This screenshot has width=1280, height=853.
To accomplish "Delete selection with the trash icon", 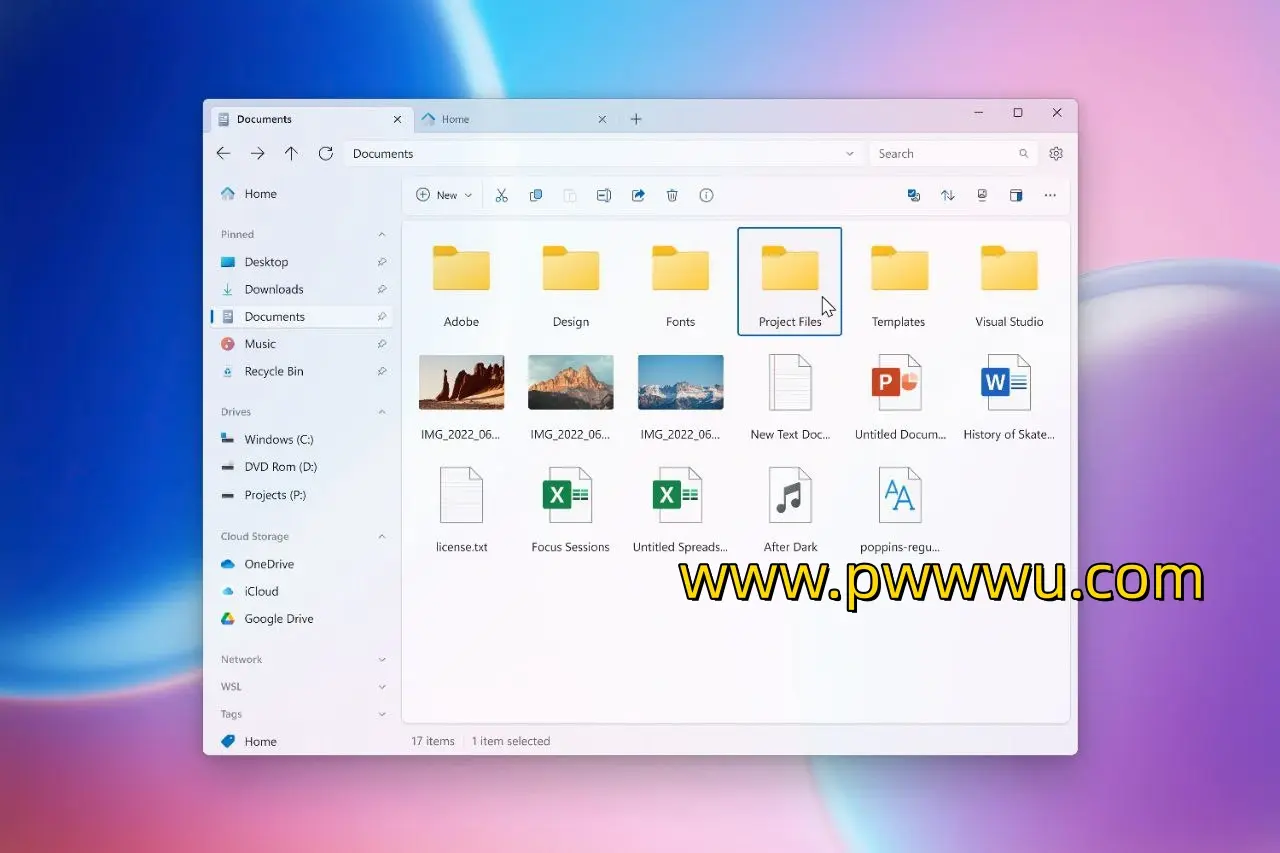I will (672, 196).
